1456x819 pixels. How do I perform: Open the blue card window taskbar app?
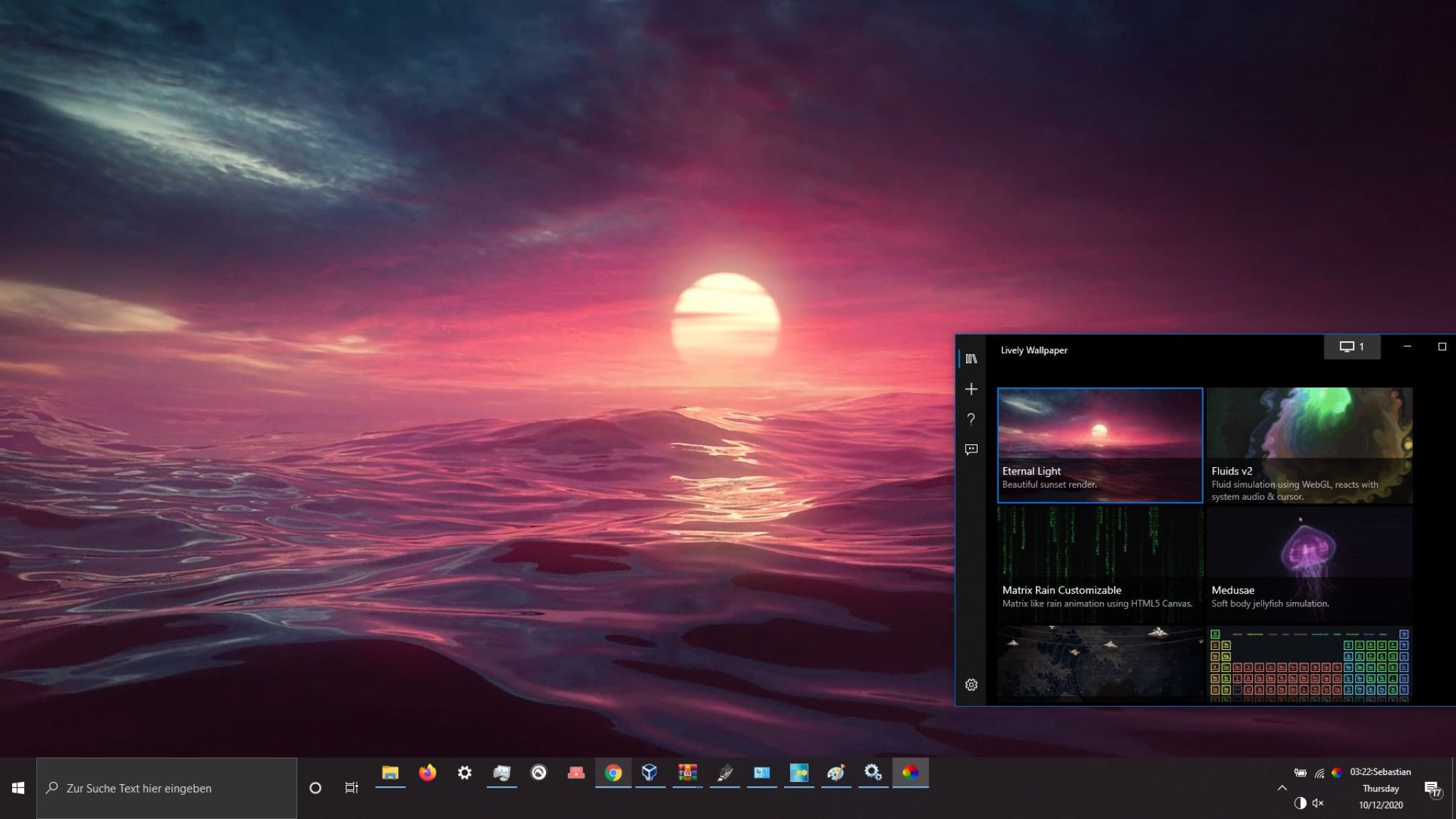tap(761, 773)
